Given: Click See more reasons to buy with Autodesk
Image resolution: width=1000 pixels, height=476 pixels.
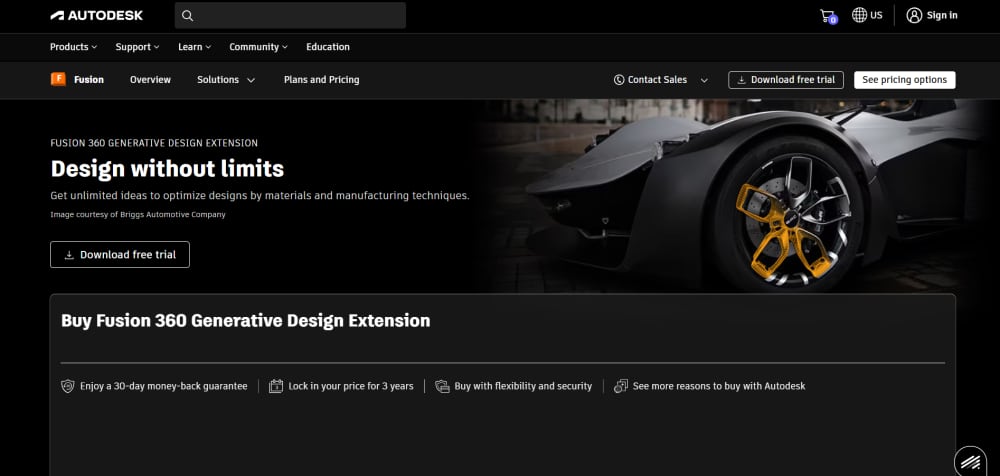Looking at the screenshot, I should pos(719,386).
